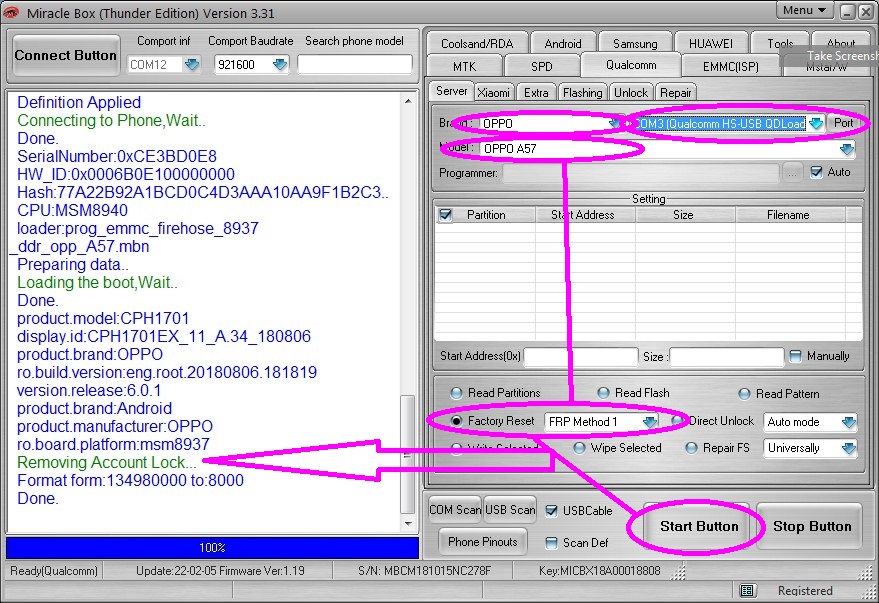Click the 'Ready(Qualcomm)' status bar entry

tap(54, 571)
